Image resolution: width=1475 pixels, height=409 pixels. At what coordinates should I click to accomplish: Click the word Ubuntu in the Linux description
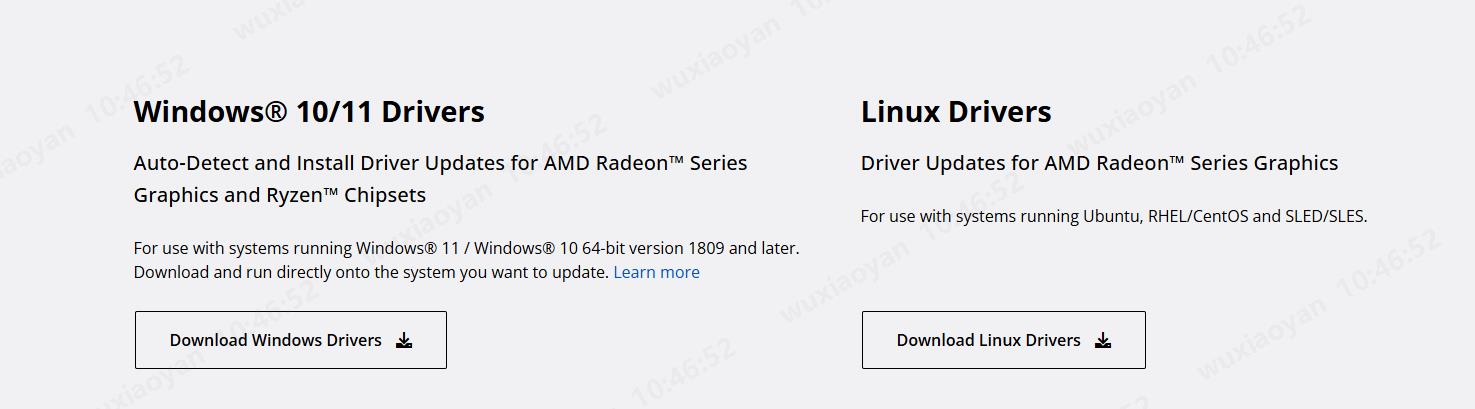point(1112,216)
